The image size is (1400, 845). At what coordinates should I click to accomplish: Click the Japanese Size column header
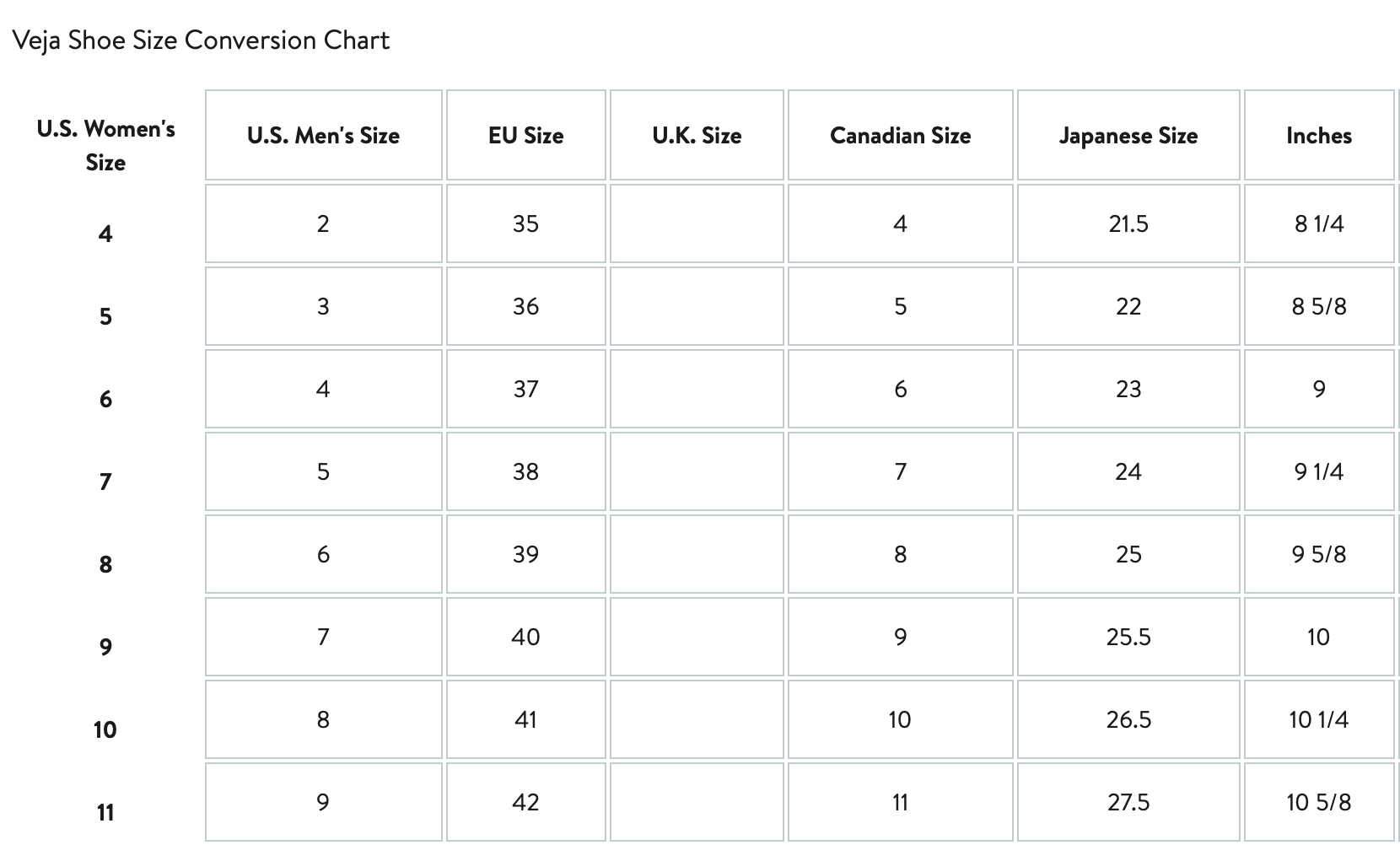coord(1128,136)
